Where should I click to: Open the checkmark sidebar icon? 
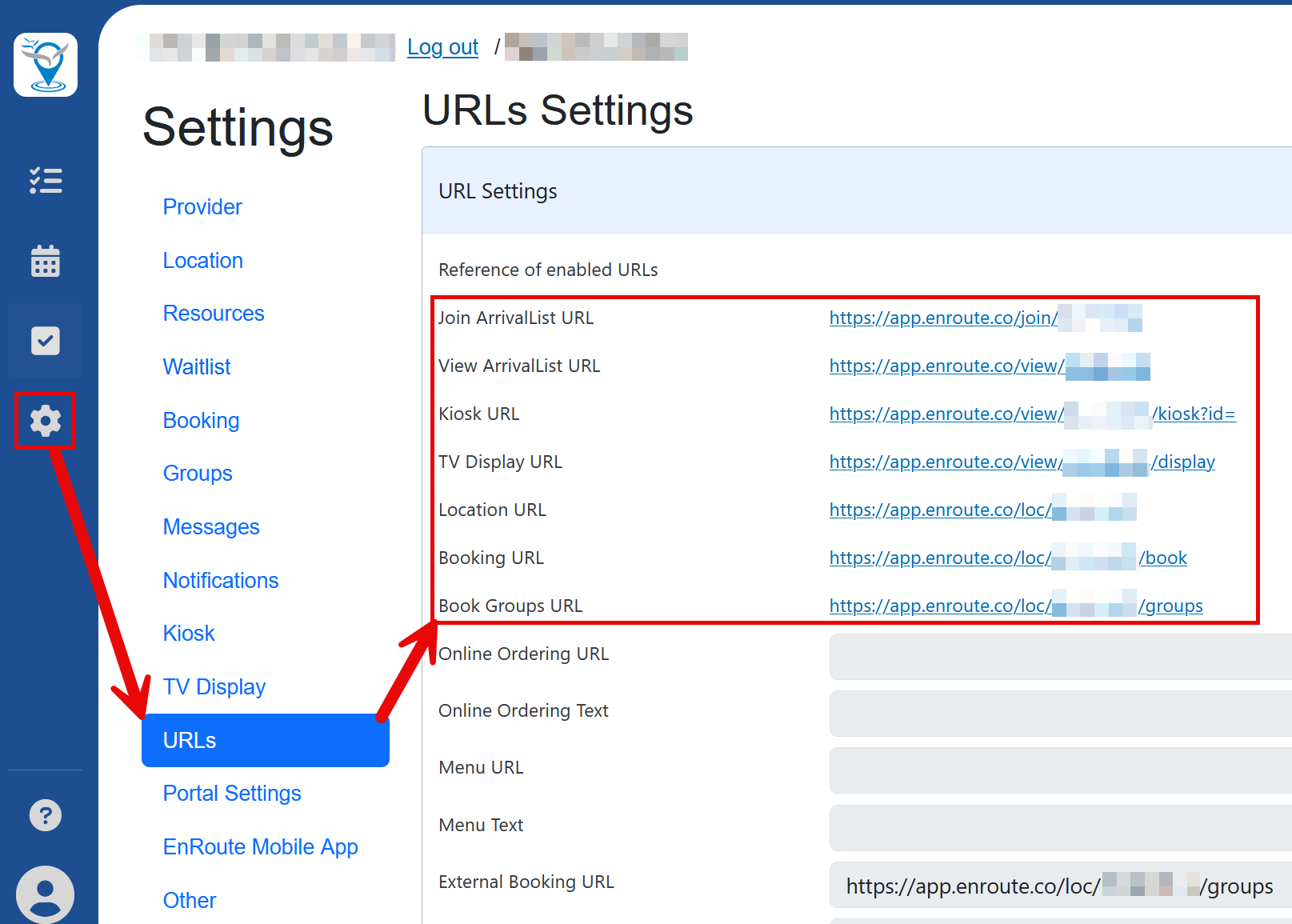(x=46, y=341)
